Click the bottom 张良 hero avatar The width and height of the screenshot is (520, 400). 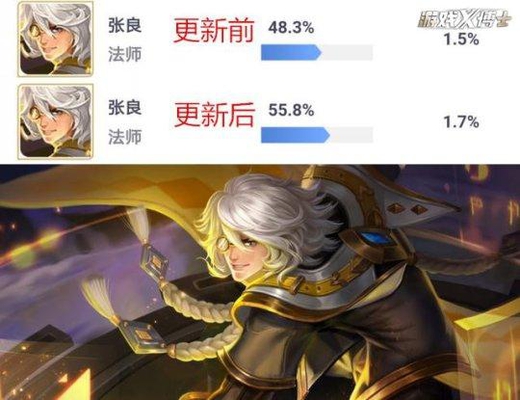pos(55,122)
